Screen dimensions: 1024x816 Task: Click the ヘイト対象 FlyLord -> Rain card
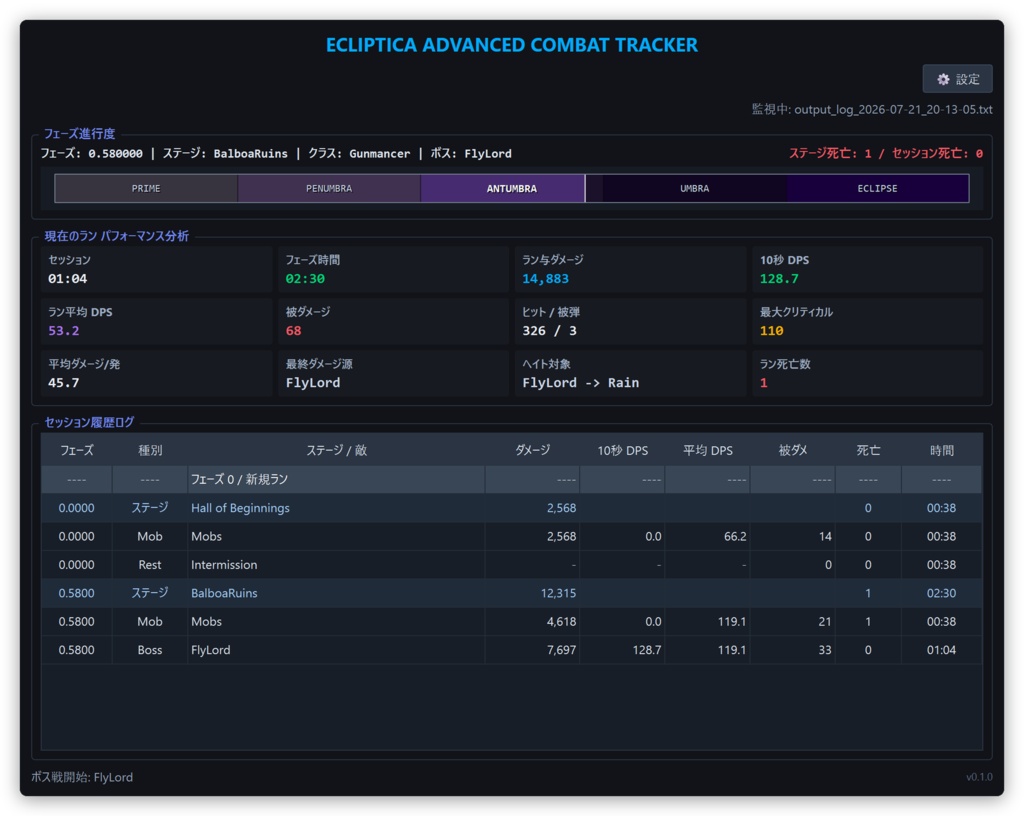pyautogui.click(x=630, y=373)
